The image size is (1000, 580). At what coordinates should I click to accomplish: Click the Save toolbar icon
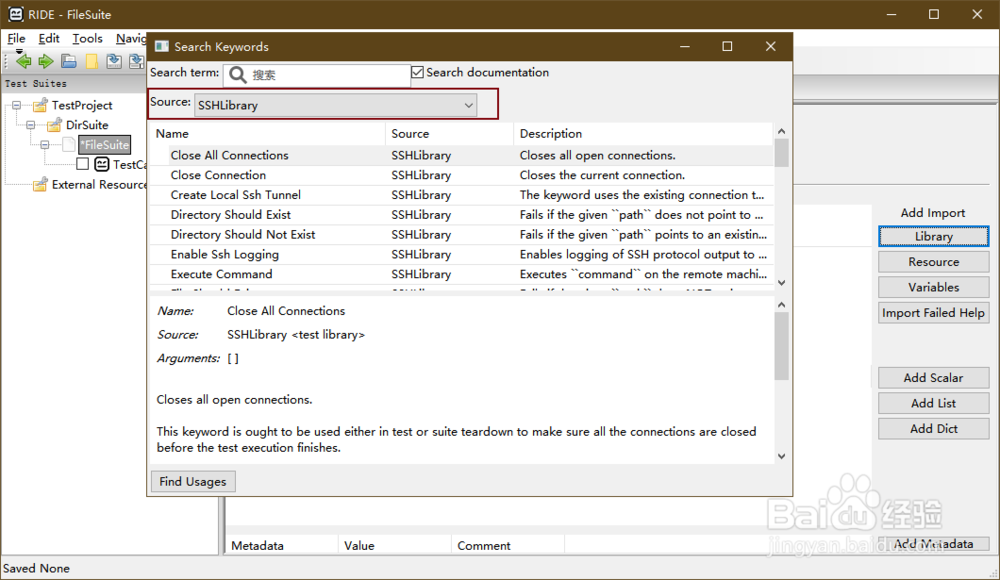114,61
